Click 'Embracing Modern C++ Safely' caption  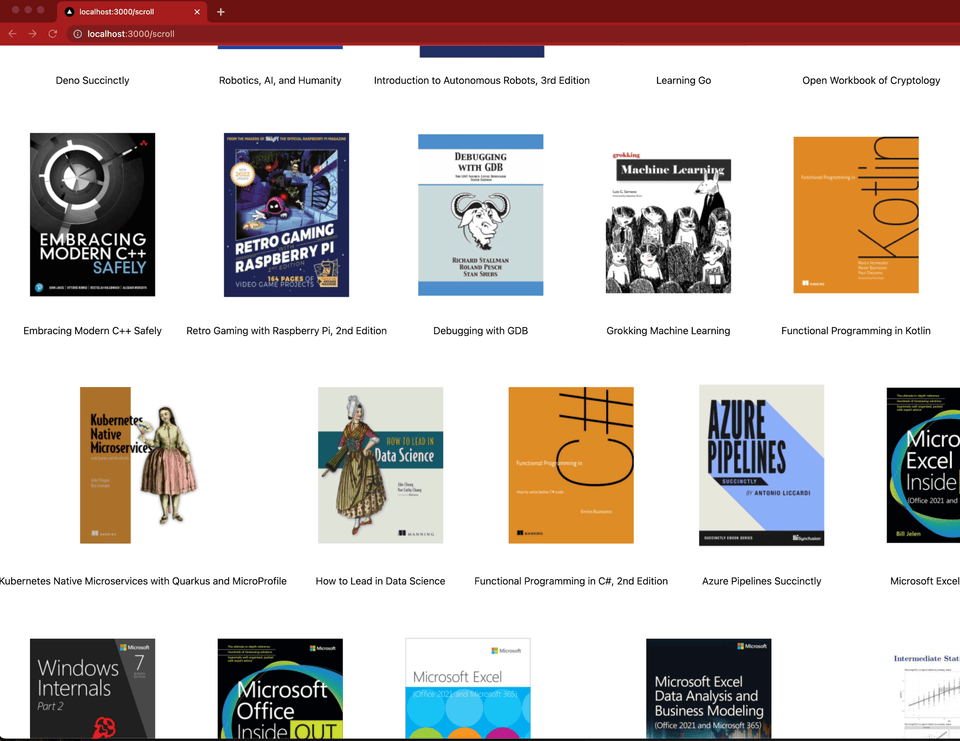pyautogui.click(x=92, y=331)
